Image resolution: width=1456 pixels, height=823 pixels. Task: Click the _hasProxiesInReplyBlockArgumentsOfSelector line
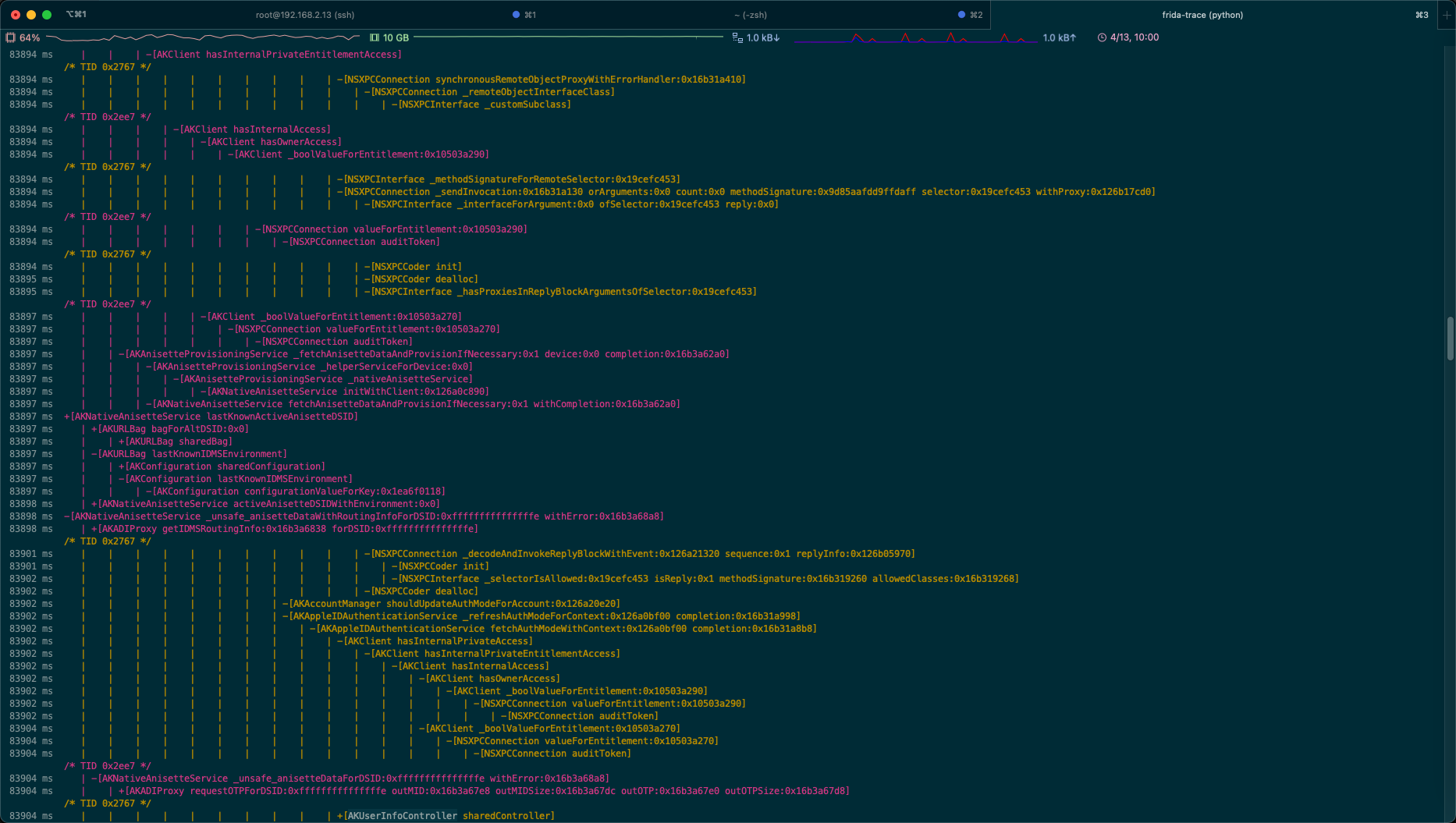click(560, 292)
